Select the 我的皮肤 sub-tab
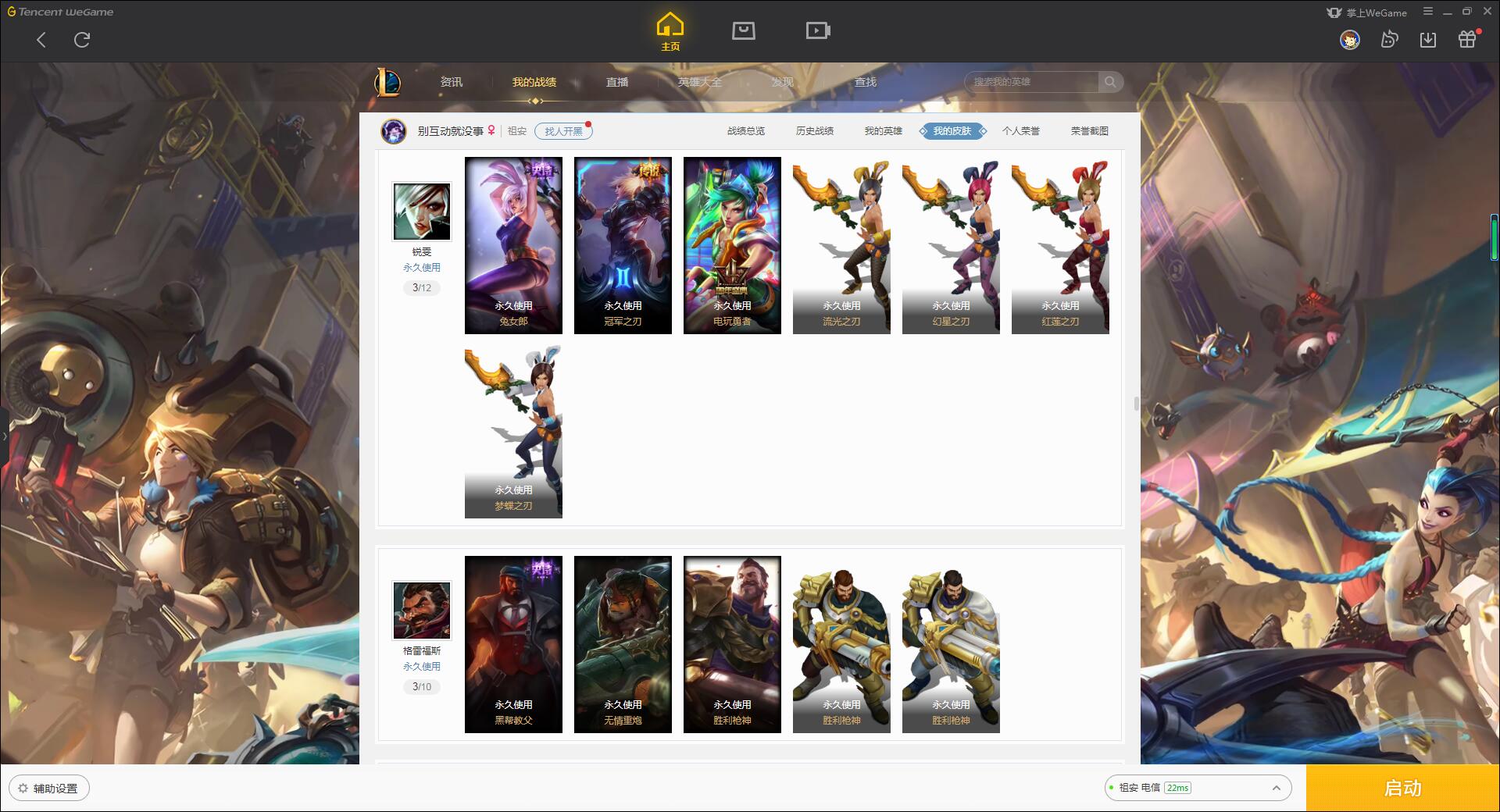The height and width of the screenshot is (812, 1500). 952,131
